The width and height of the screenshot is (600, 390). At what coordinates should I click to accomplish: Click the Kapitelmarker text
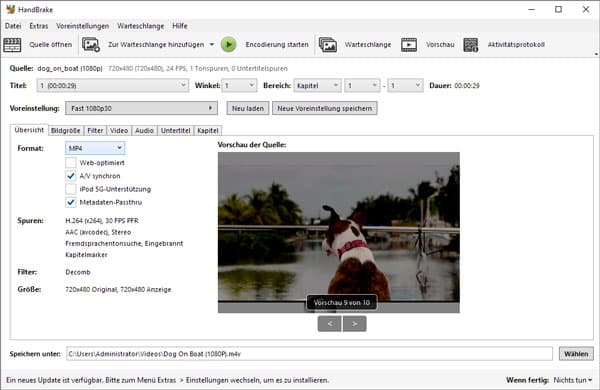[x=86, y=255]
